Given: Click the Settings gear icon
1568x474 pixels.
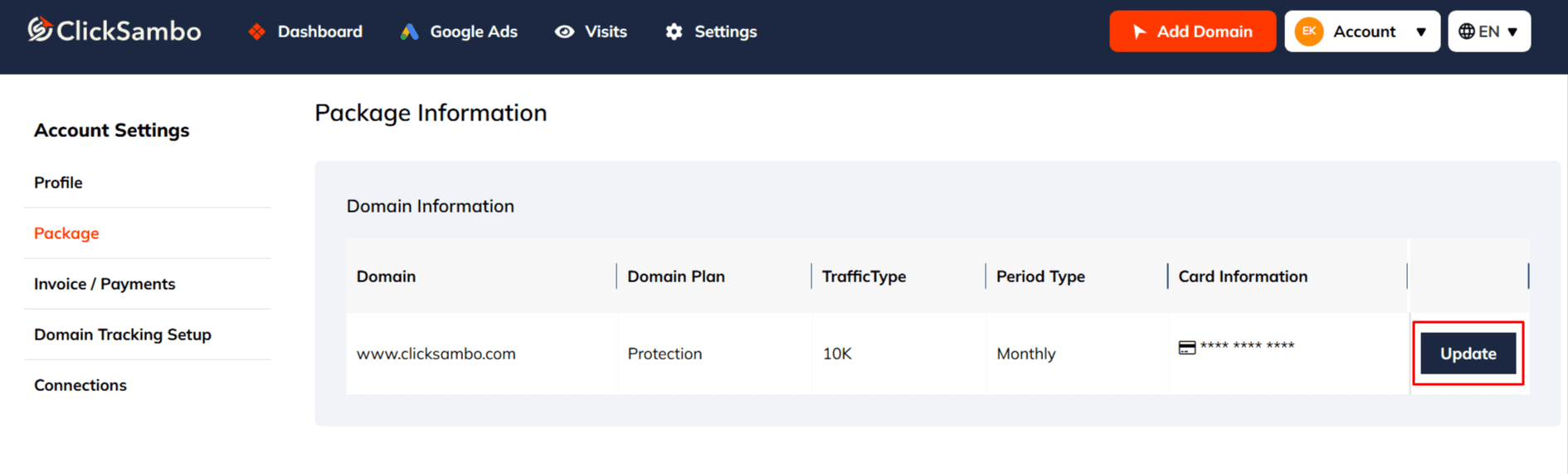Looking at the screenshot, I should coord(674,32).
